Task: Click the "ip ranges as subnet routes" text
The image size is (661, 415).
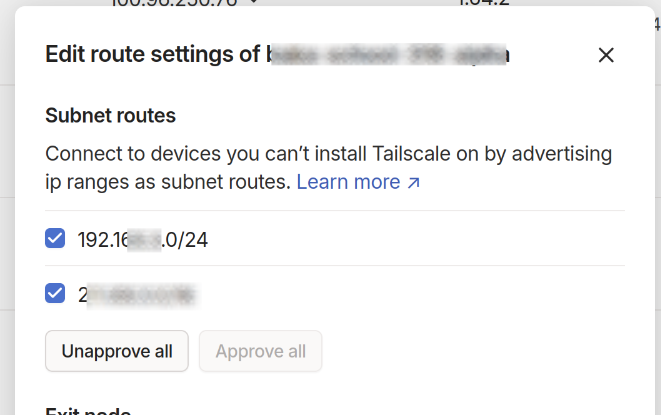Action: tap(168, 182)
